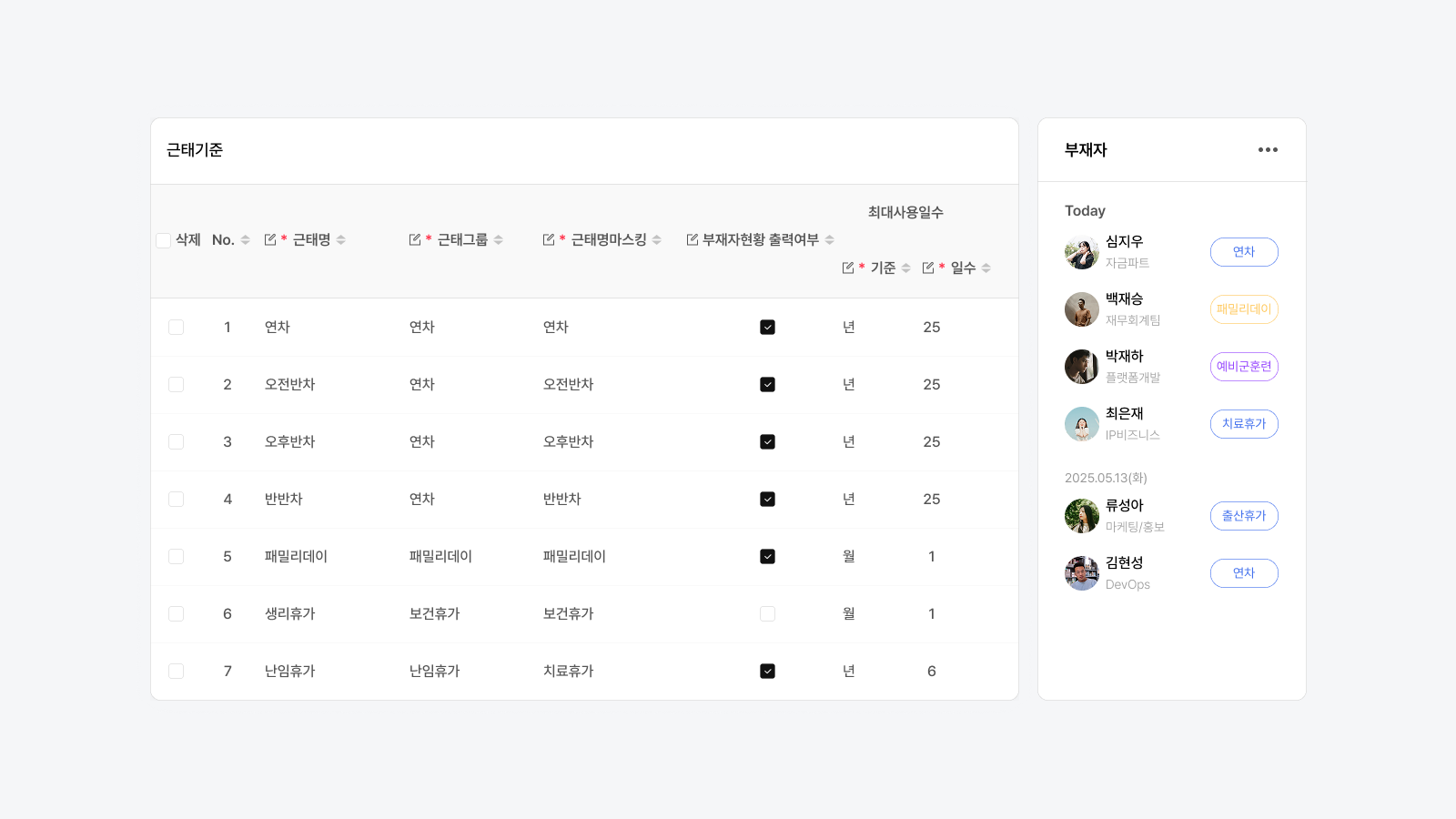Click 김현성's 연차 badge
Image resolution: width=1456 pixels, height=819 pixels.
[x=1244, y=573]
